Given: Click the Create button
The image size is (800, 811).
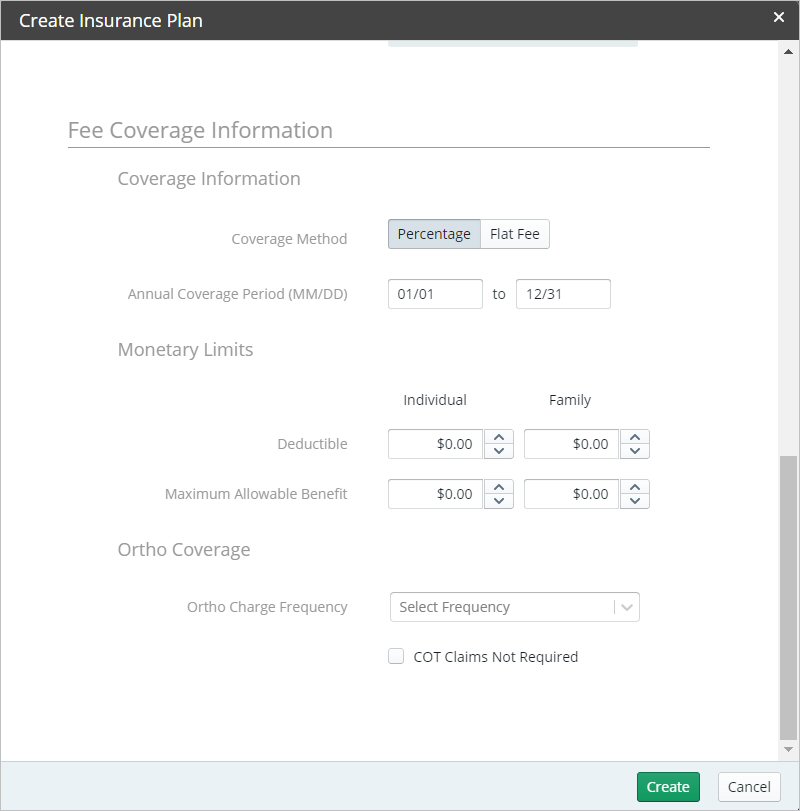Looking at the screenshot, I should coord(668,787).
